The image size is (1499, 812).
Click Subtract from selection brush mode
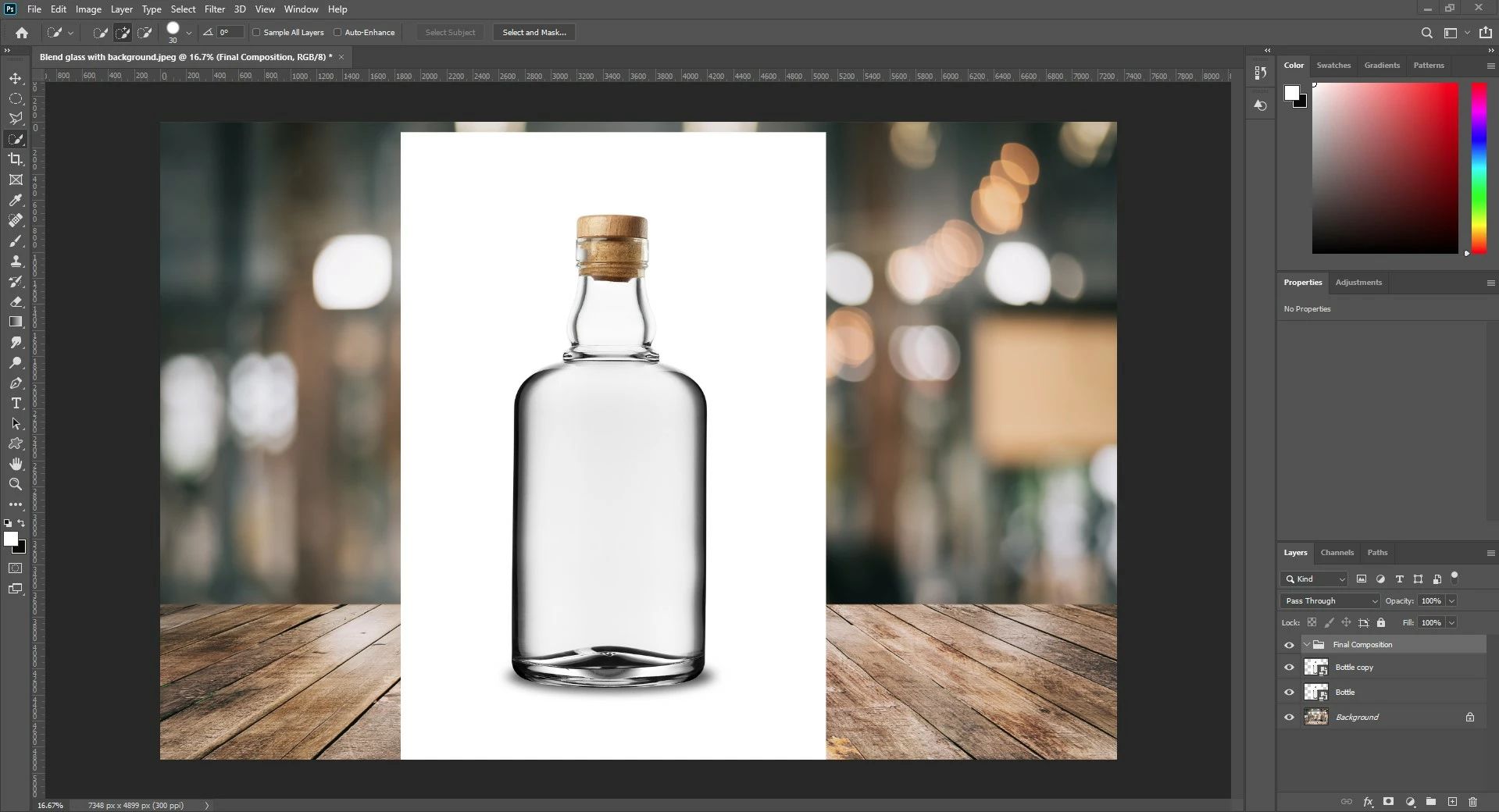(x=145, y=33)
